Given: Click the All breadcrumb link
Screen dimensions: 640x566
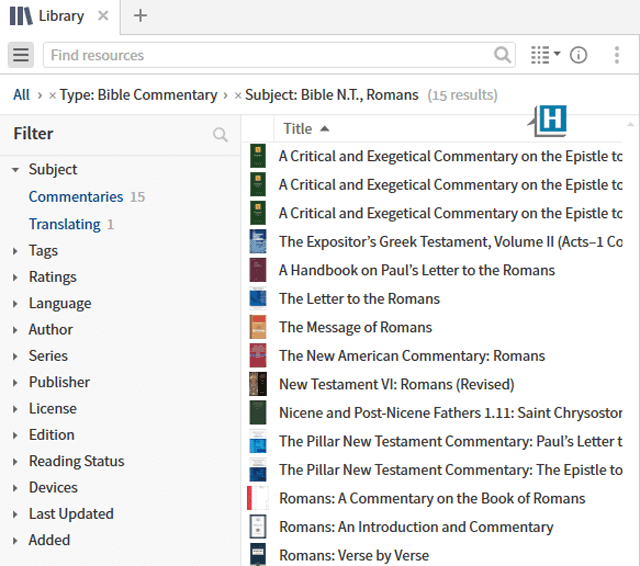Looking at the screenshot, I should (21, 95).
